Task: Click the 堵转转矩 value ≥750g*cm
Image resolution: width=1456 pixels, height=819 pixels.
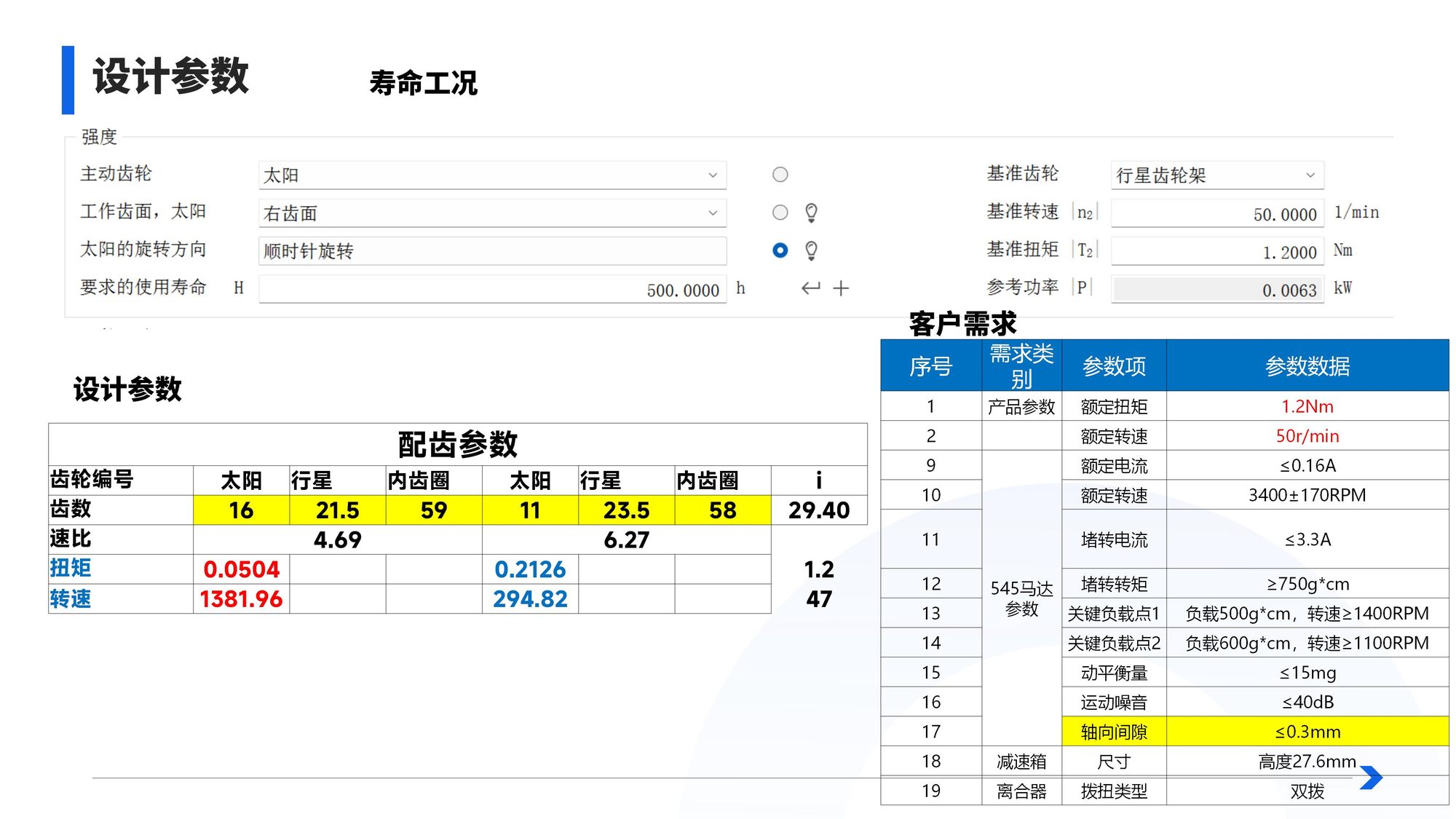Action: [1307, 584]
